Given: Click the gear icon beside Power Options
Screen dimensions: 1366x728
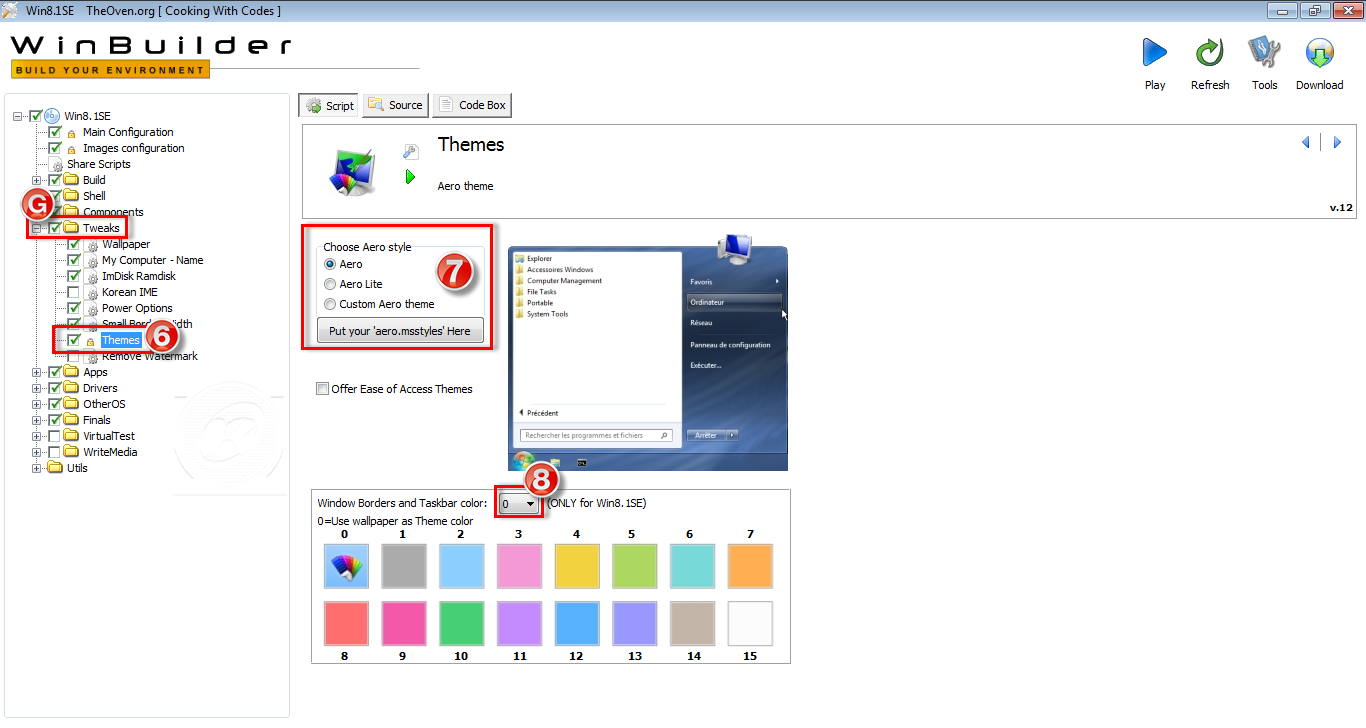Looking at the screenshot, I should coord(92,308).
